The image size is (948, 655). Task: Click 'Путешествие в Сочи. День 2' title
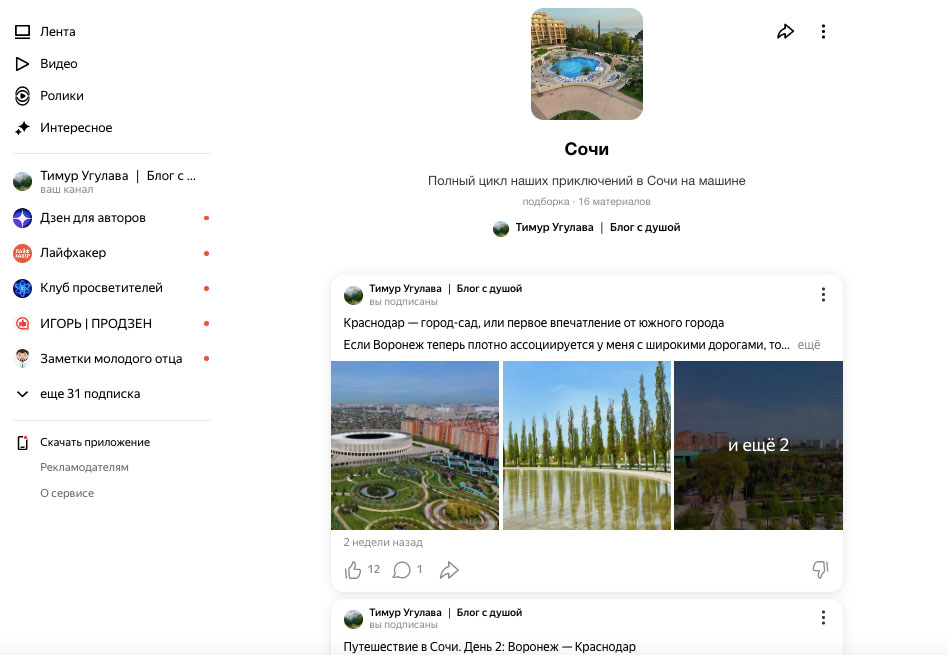click(489, 647)
